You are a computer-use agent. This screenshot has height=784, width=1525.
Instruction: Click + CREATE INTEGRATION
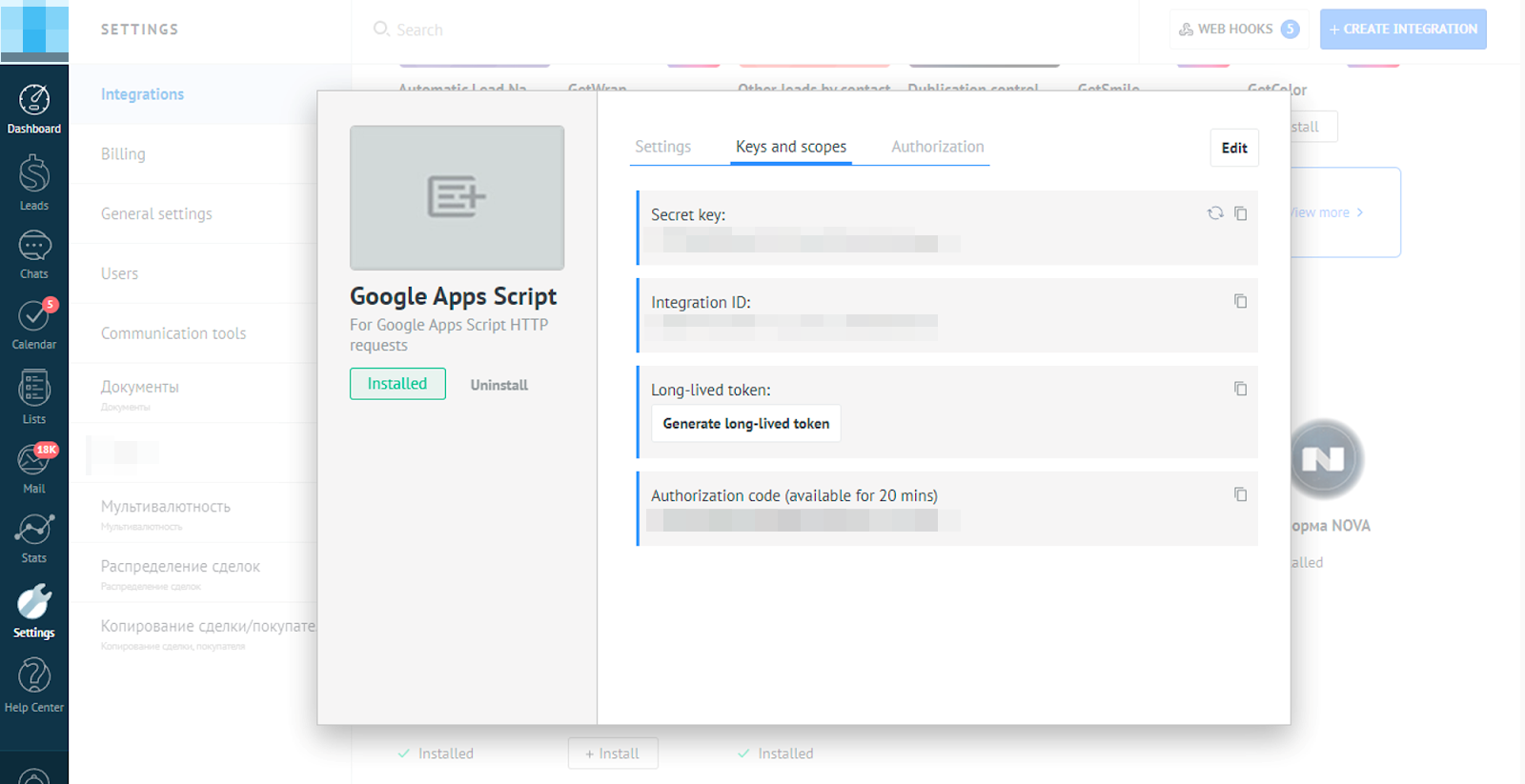click(1403, 30)
